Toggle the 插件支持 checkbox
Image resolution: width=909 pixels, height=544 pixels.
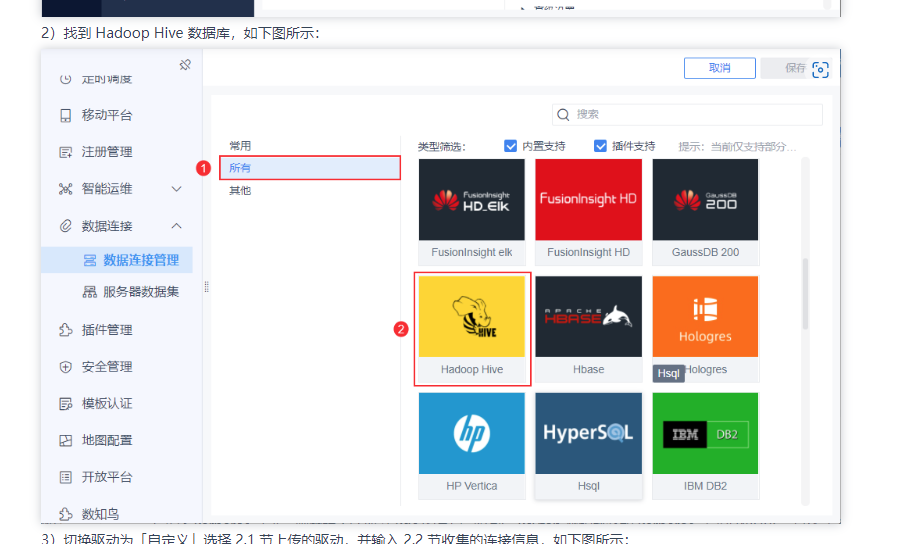pyautogui.click(x=600, y=146)
